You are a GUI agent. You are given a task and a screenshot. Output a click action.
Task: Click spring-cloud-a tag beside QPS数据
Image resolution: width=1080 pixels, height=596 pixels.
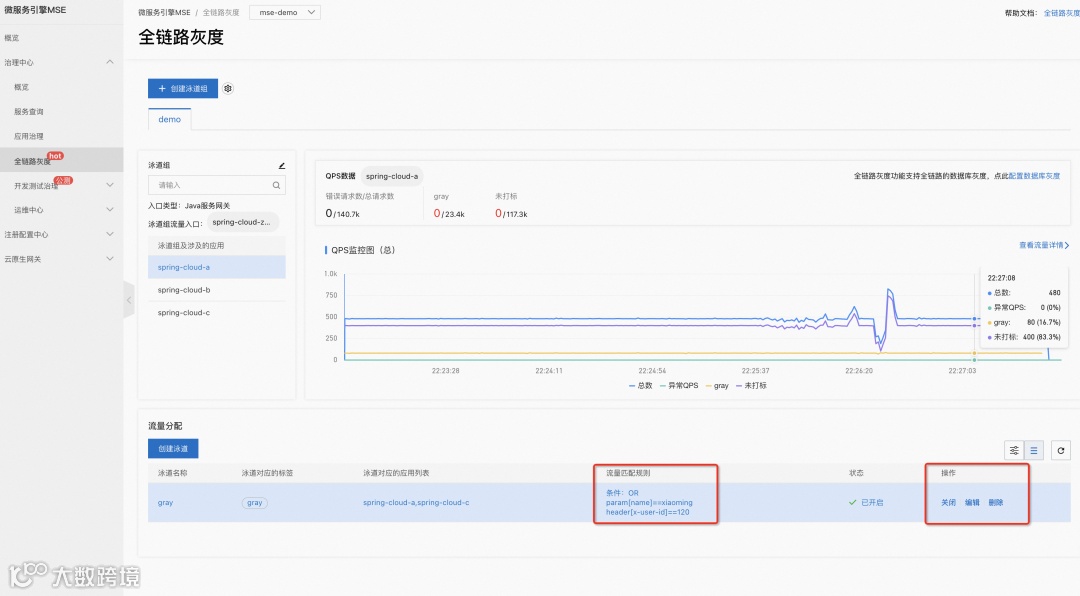coord(392,176)
